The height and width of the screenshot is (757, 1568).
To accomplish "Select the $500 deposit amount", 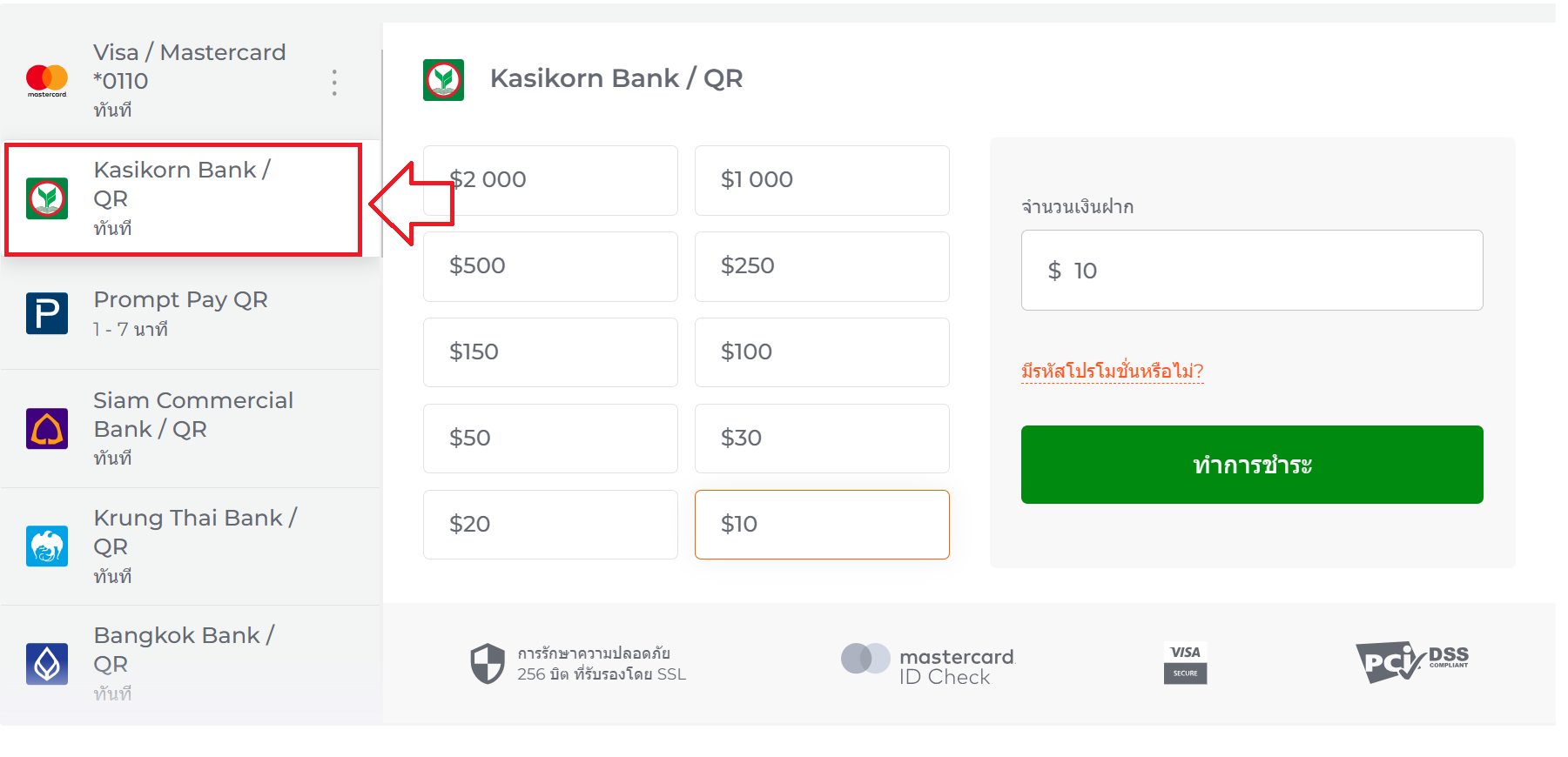I will tap(550, 266).
